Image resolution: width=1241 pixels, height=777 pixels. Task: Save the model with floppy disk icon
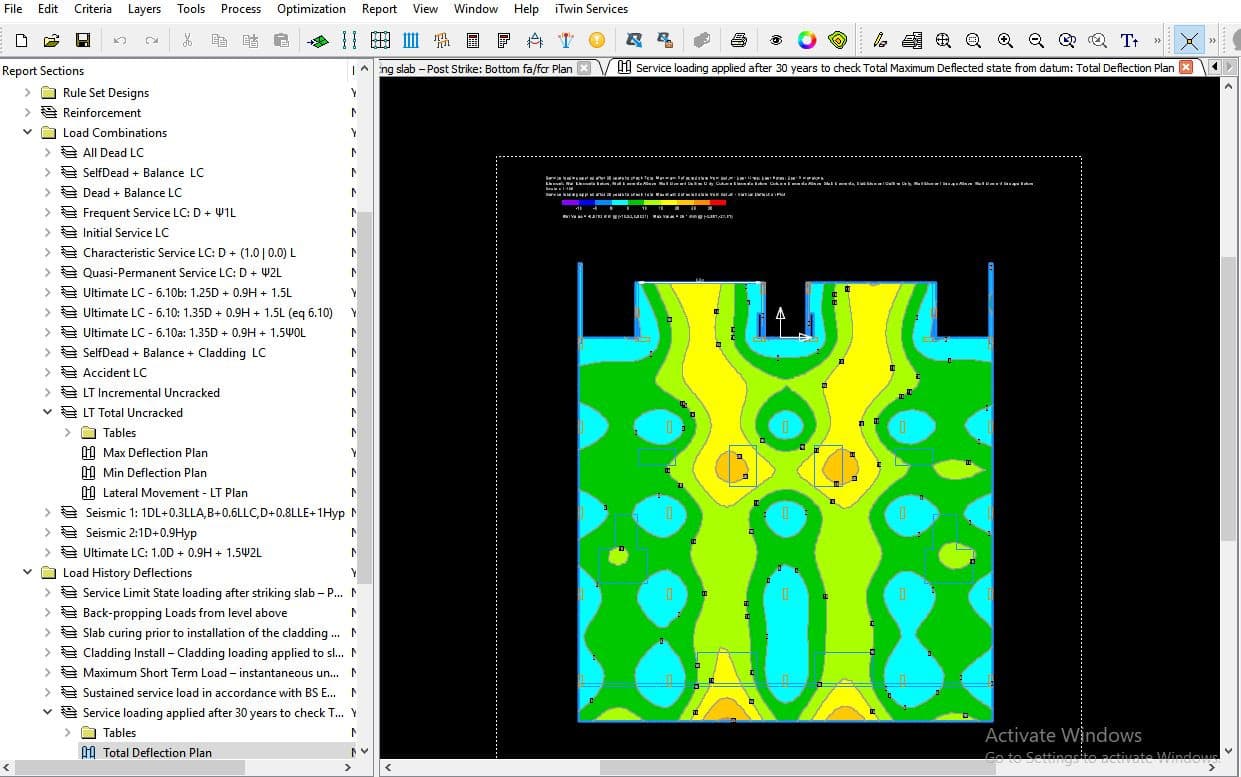tap(83, 41)
